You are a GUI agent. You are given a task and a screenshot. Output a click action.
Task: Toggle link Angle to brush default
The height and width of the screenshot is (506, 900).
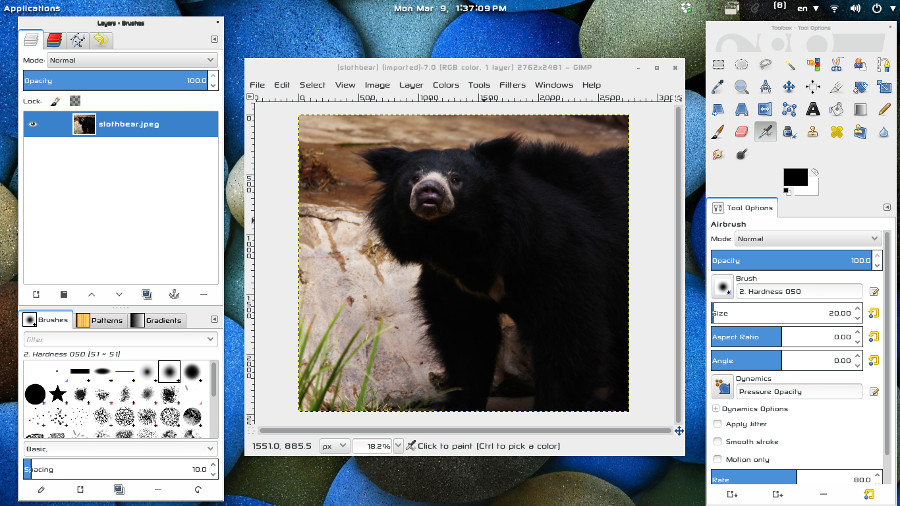874,360
